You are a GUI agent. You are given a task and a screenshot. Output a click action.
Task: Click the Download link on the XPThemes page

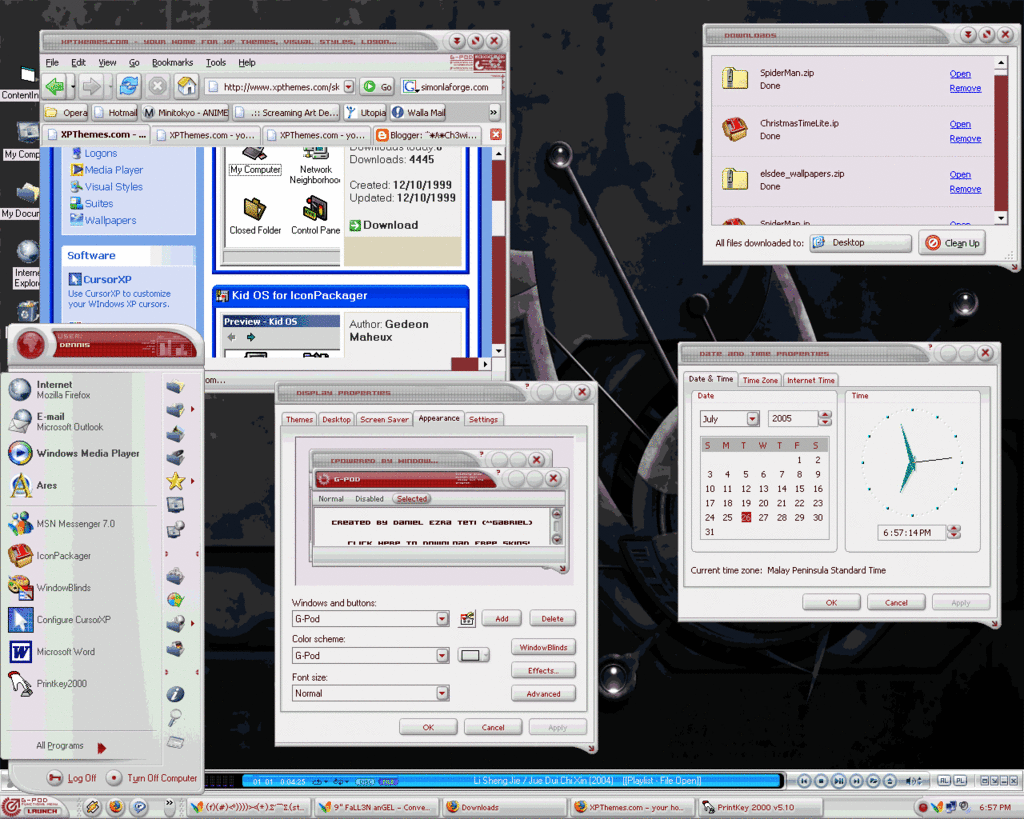tap(384, 225)
